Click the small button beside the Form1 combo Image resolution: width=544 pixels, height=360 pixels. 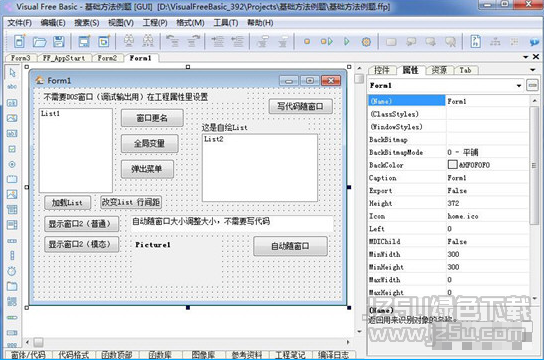tap(532, 85)
